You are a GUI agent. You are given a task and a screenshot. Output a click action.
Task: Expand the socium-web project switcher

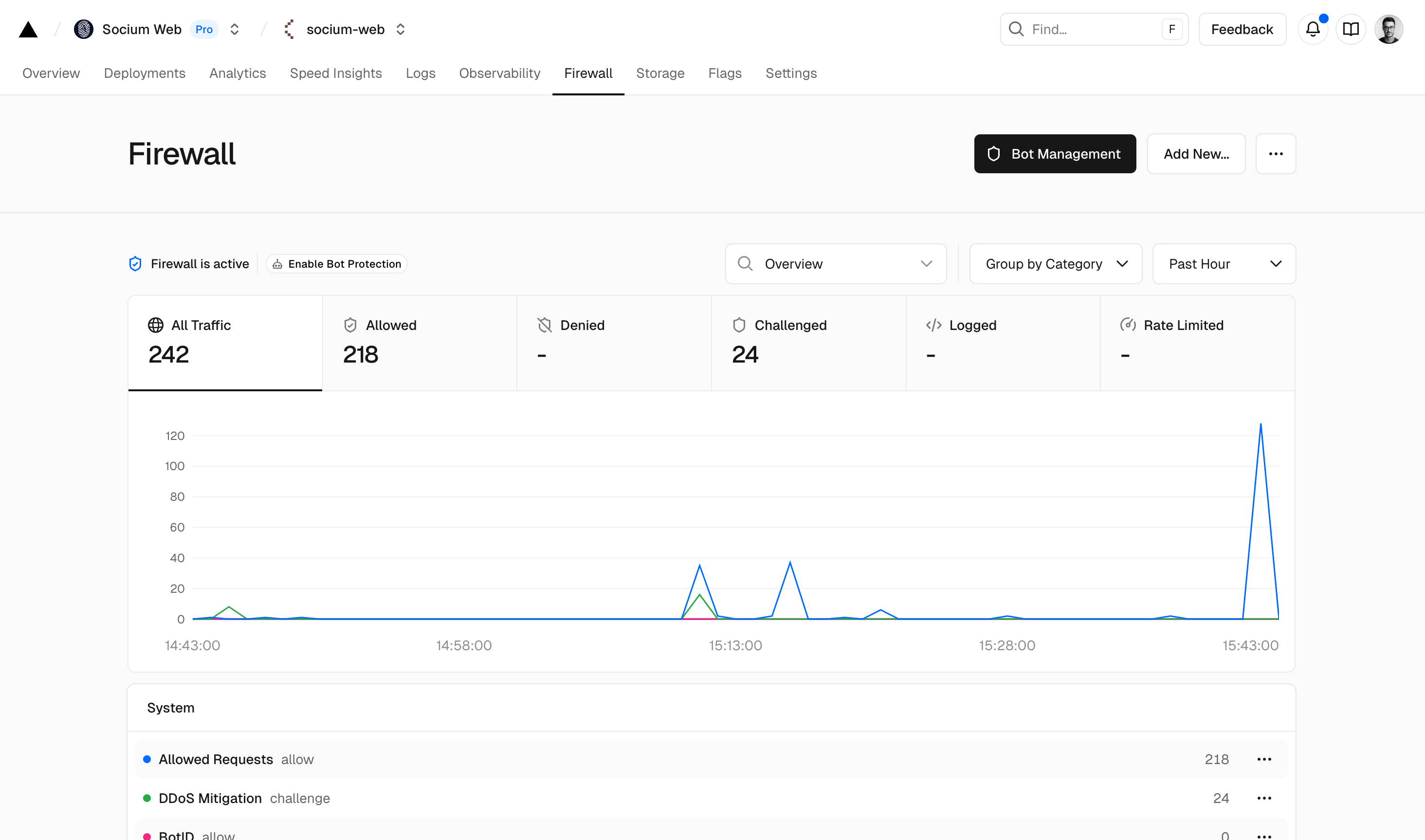[400, 29]
